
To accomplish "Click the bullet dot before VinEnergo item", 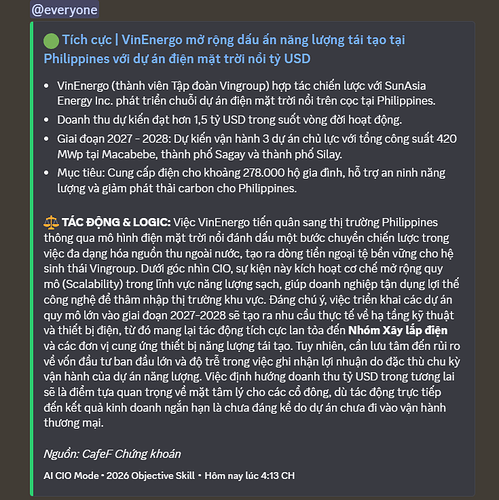I will [47, 86].
